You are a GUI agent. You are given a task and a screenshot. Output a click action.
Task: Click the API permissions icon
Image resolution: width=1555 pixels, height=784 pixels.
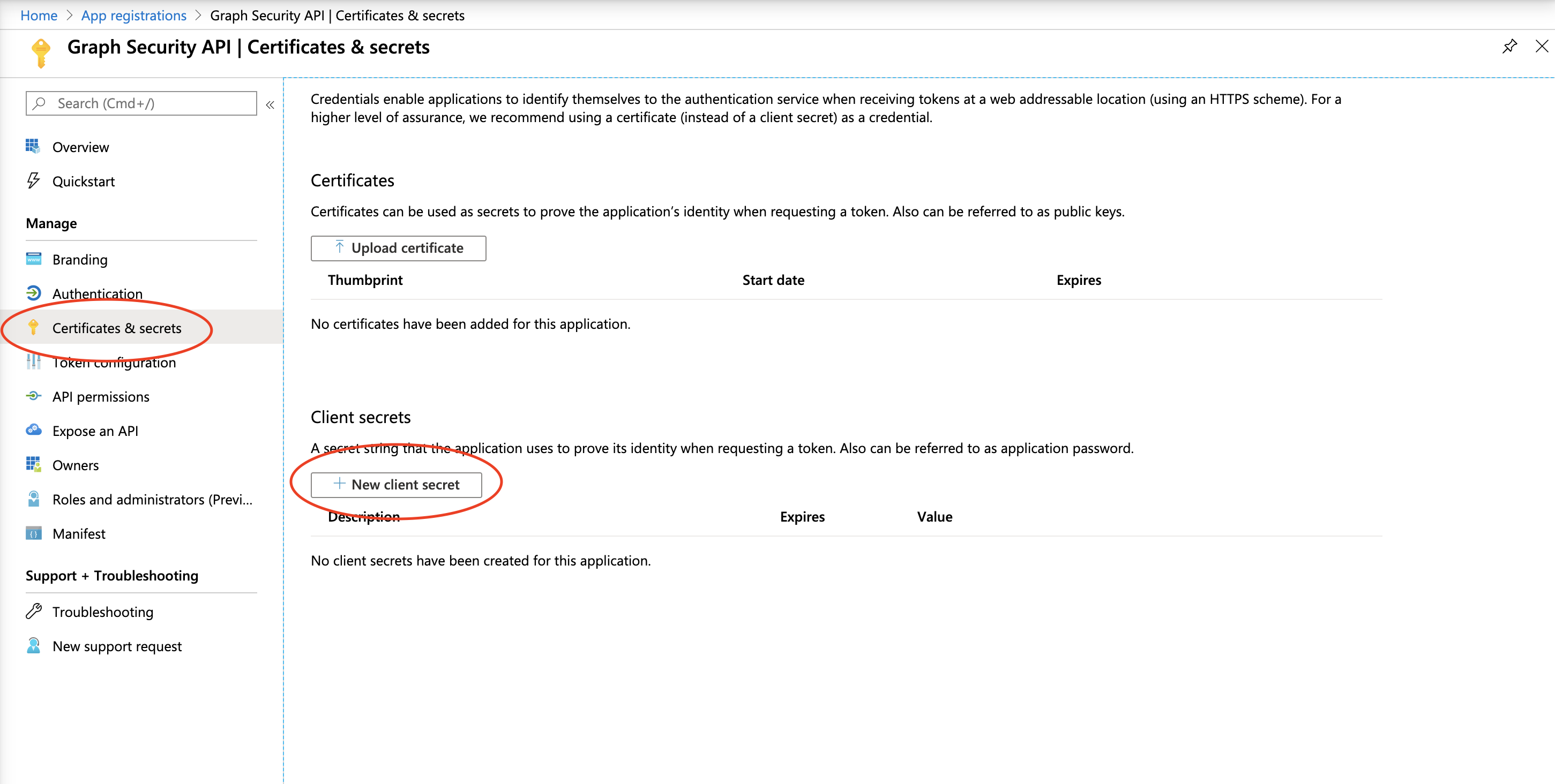pyautogui.click(x=33, y=396)
